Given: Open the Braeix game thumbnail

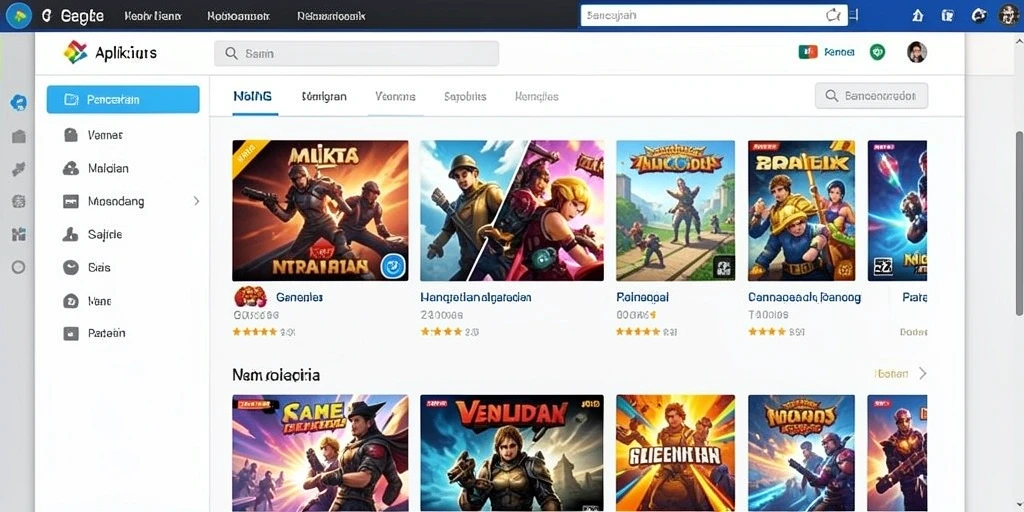Looking at the screenshot, I should click(x=801, y=210).
